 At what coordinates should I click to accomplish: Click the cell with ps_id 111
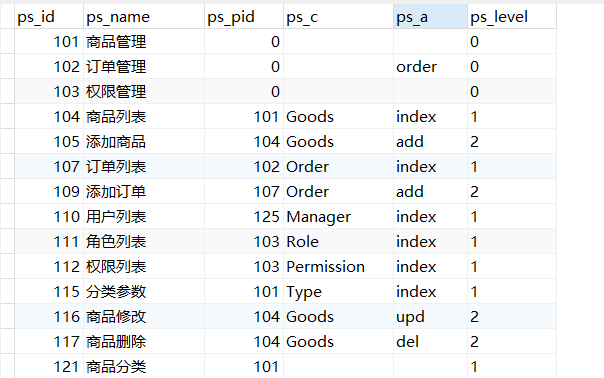click(x=49, y=242)
